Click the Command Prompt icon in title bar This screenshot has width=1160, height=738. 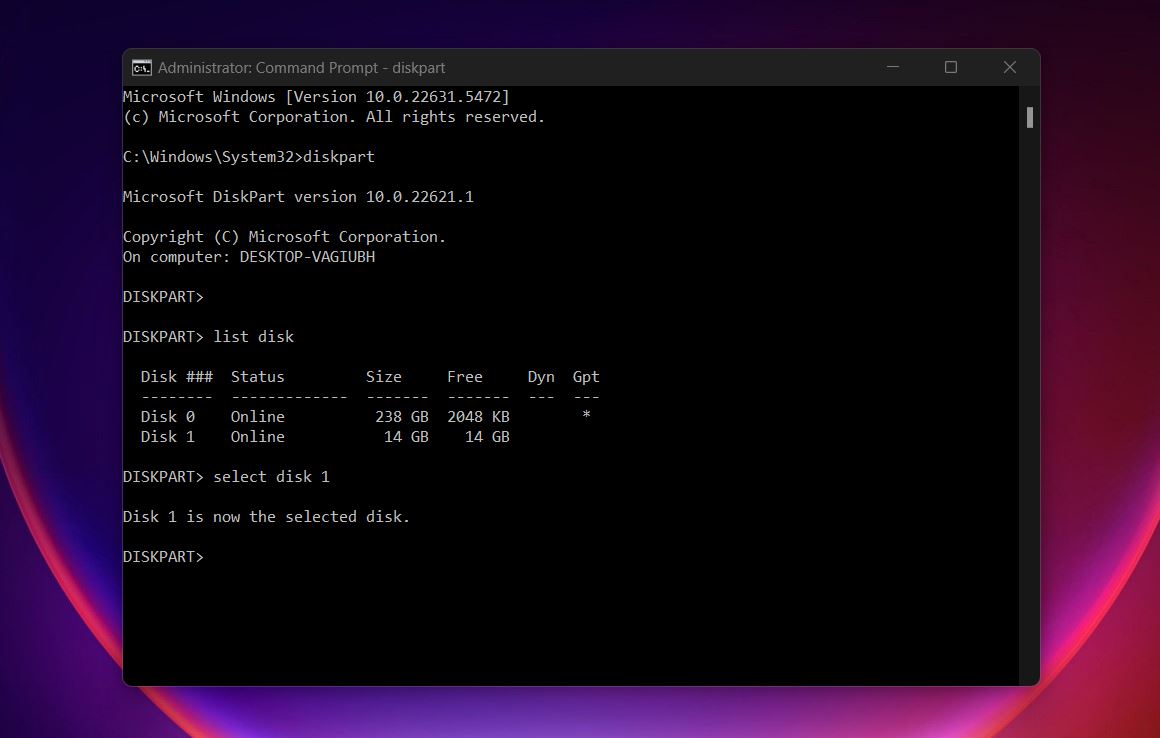(141, 68)
